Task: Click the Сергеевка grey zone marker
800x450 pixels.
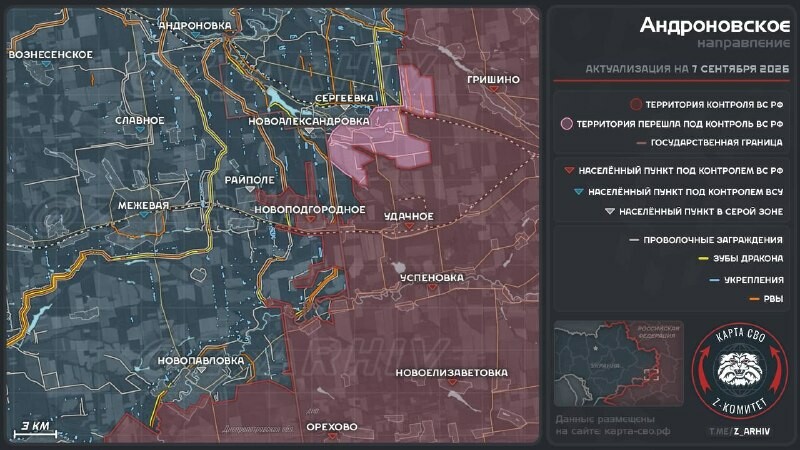Action: [x=345, y=107]
